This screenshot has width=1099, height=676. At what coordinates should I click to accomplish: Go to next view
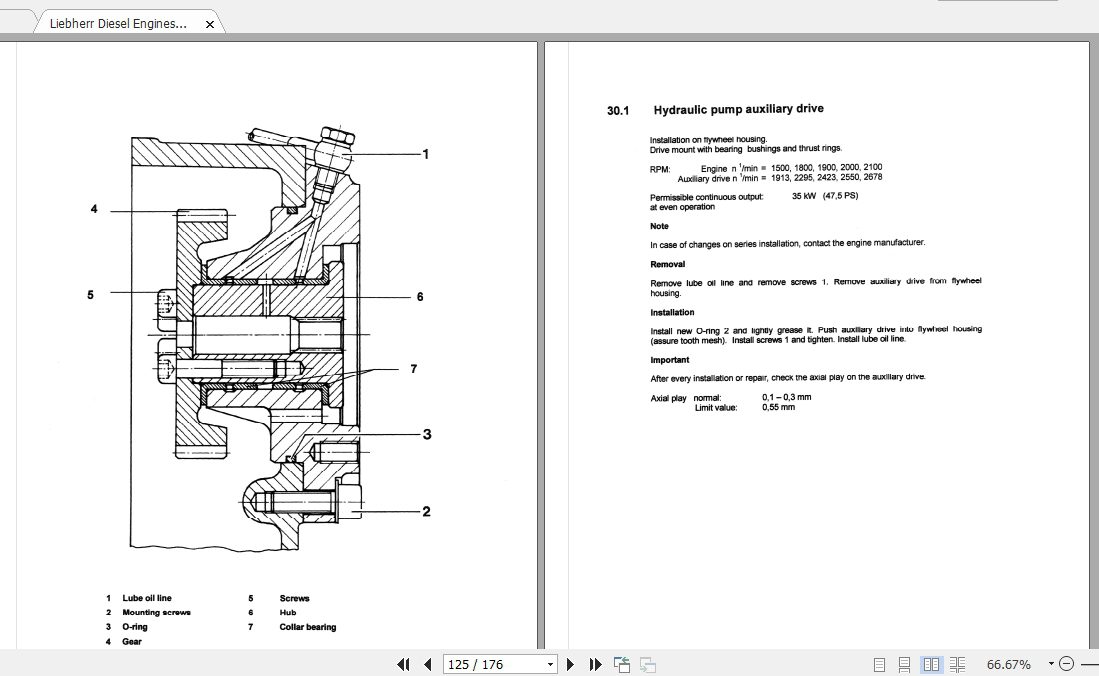coord(646,664)
